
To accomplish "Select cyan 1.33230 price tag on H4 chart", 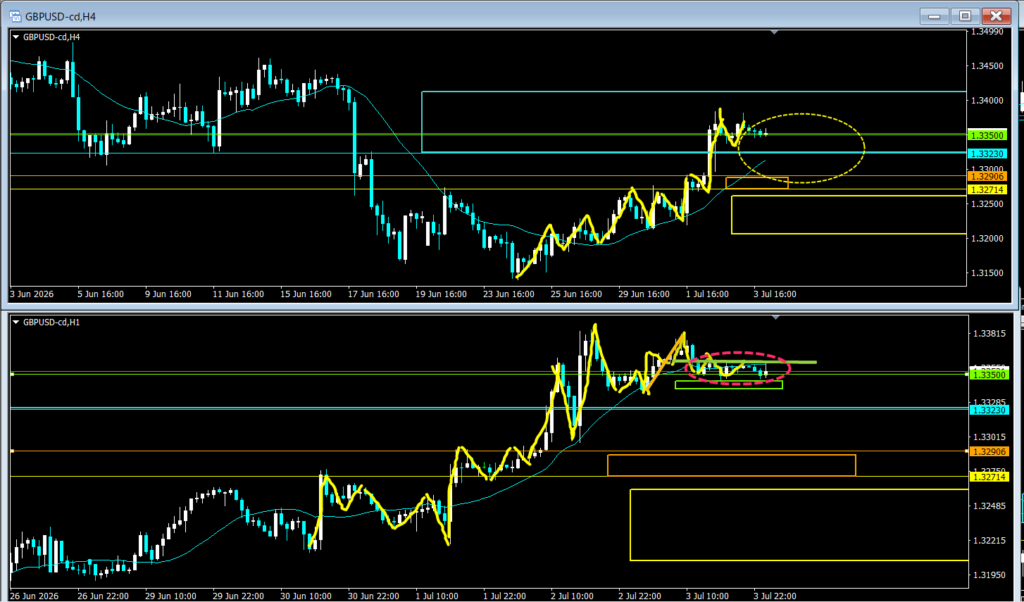I will tap(988, 153).
